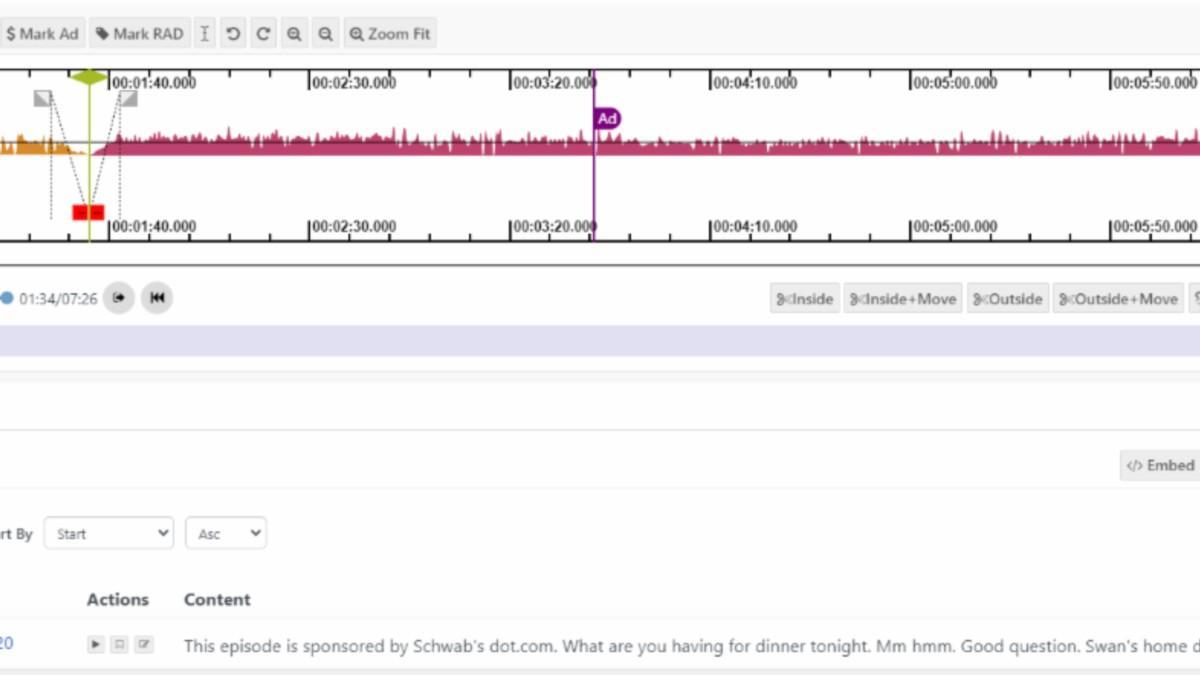This screenshot has height=675, width=1200.
Task: Click the Inside+Move cut button
Action: point(903,298)
